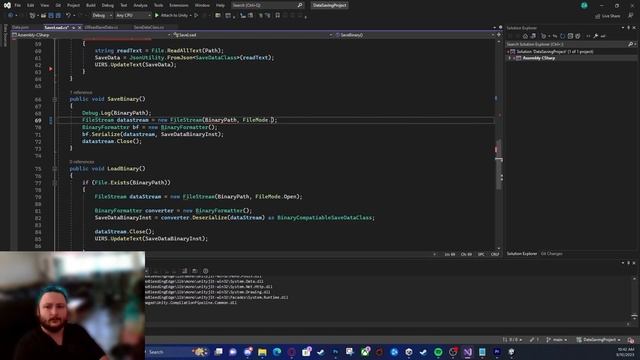640x360 pixels.
Task: Click the '0 references' link above LoadBinary
Action: tap(82, 162)
